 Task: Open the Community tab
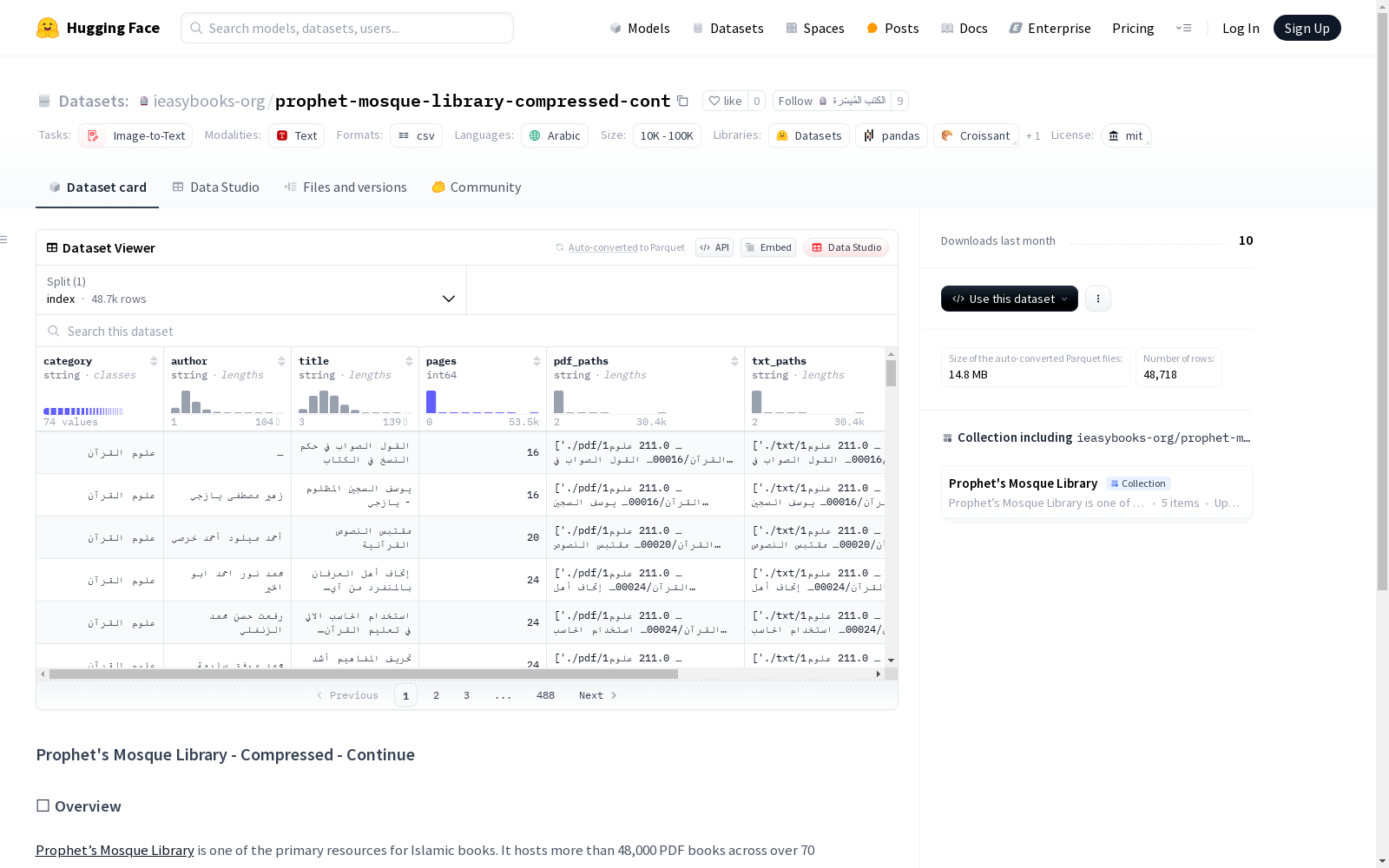(477, 187)
